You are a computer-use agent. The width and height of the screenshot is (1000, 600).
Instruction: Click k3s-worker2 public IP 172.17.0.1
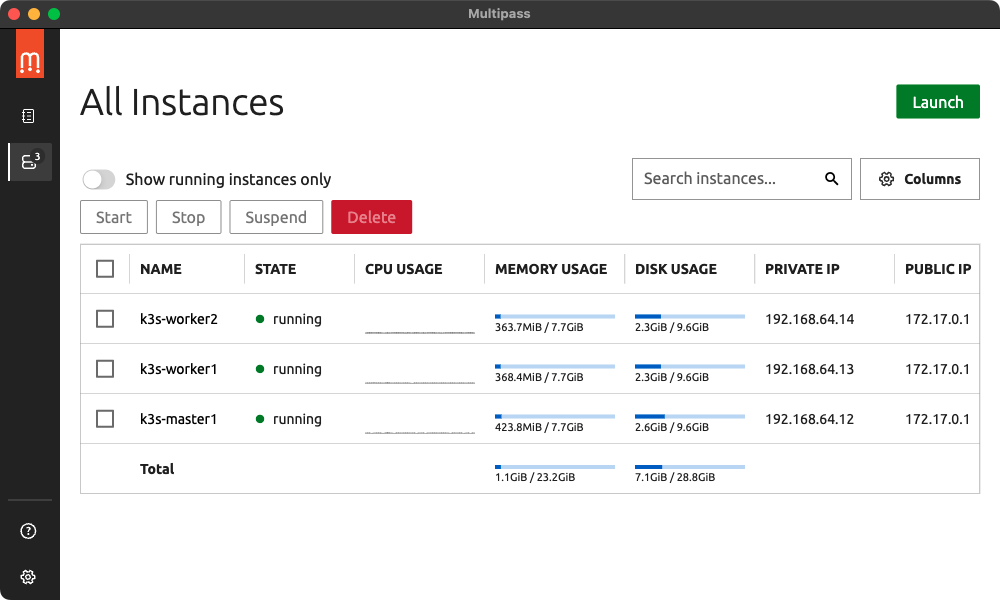click(x=938, y=319)
